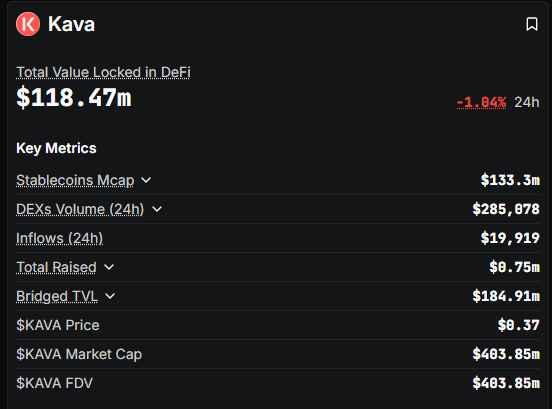
Task: Click the Key Metrics heading
Action: click(x=56, y=148)
